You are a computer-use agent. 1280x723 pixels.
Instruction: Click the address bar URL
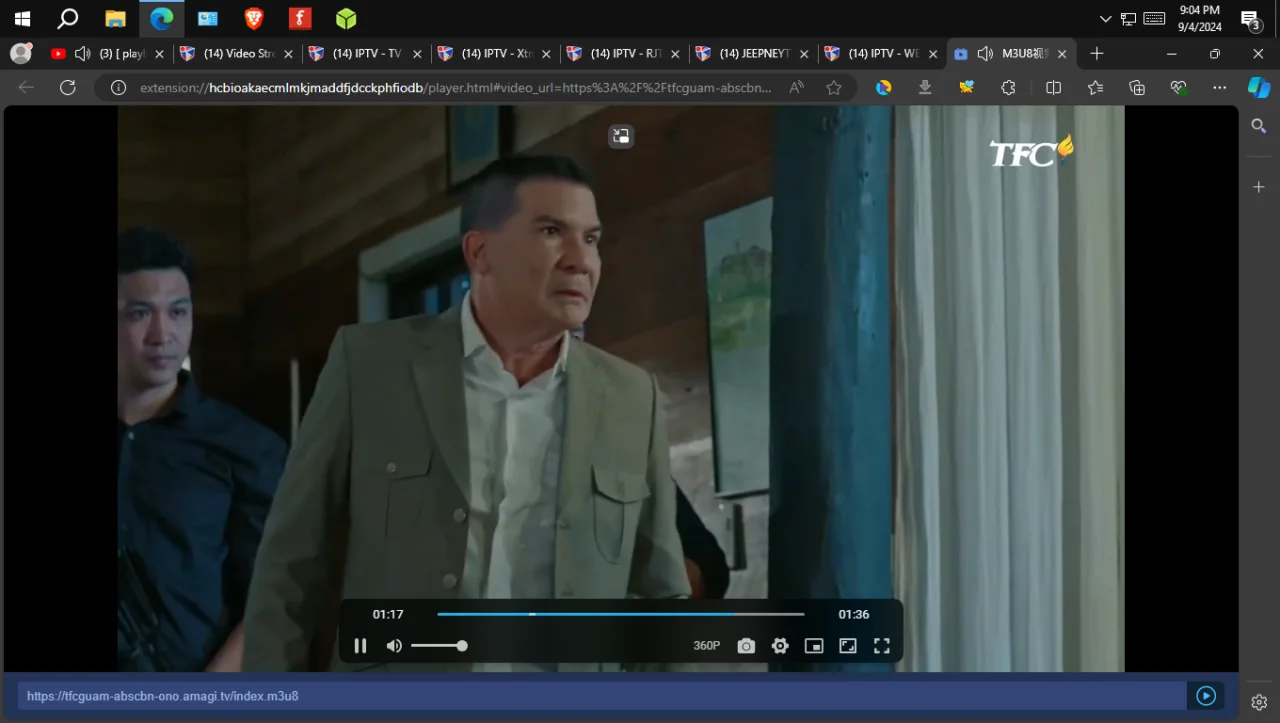tap(455, 88)
